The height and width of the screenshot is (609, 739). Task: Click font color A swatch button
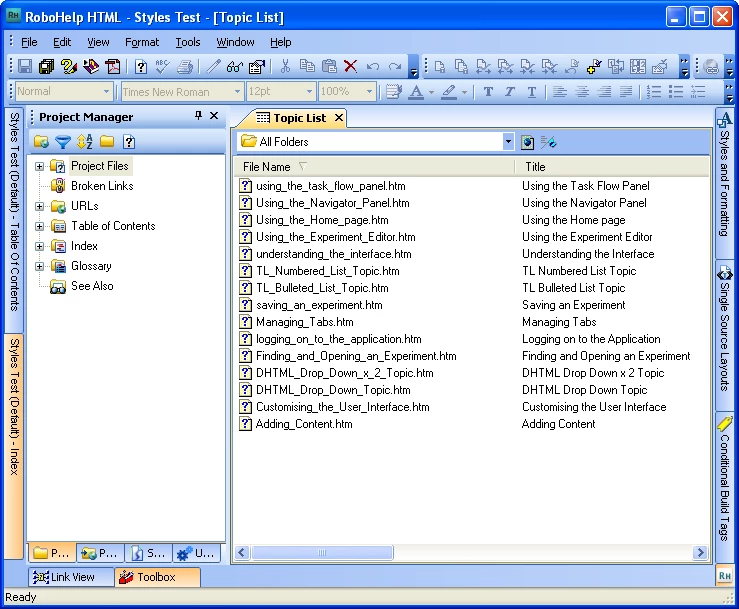tap(416, 91)
